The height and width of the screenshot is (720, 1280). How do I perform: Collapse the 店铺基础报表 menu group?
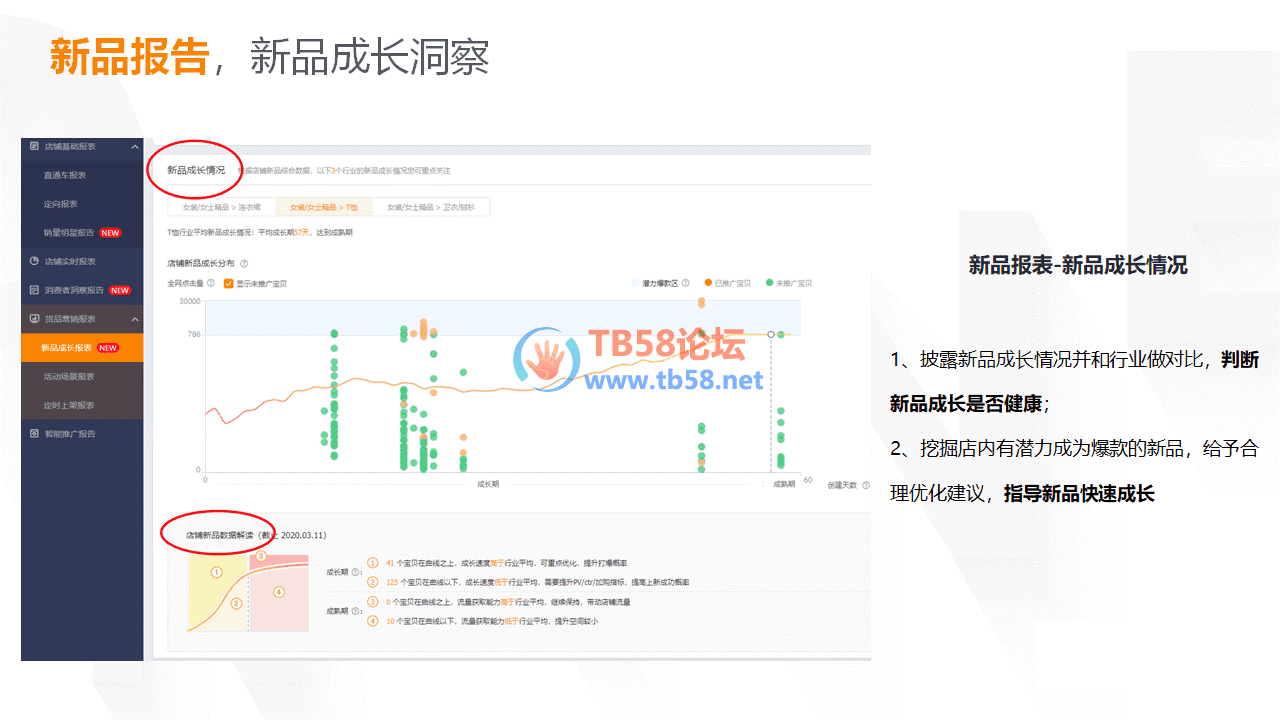(135, 147)
